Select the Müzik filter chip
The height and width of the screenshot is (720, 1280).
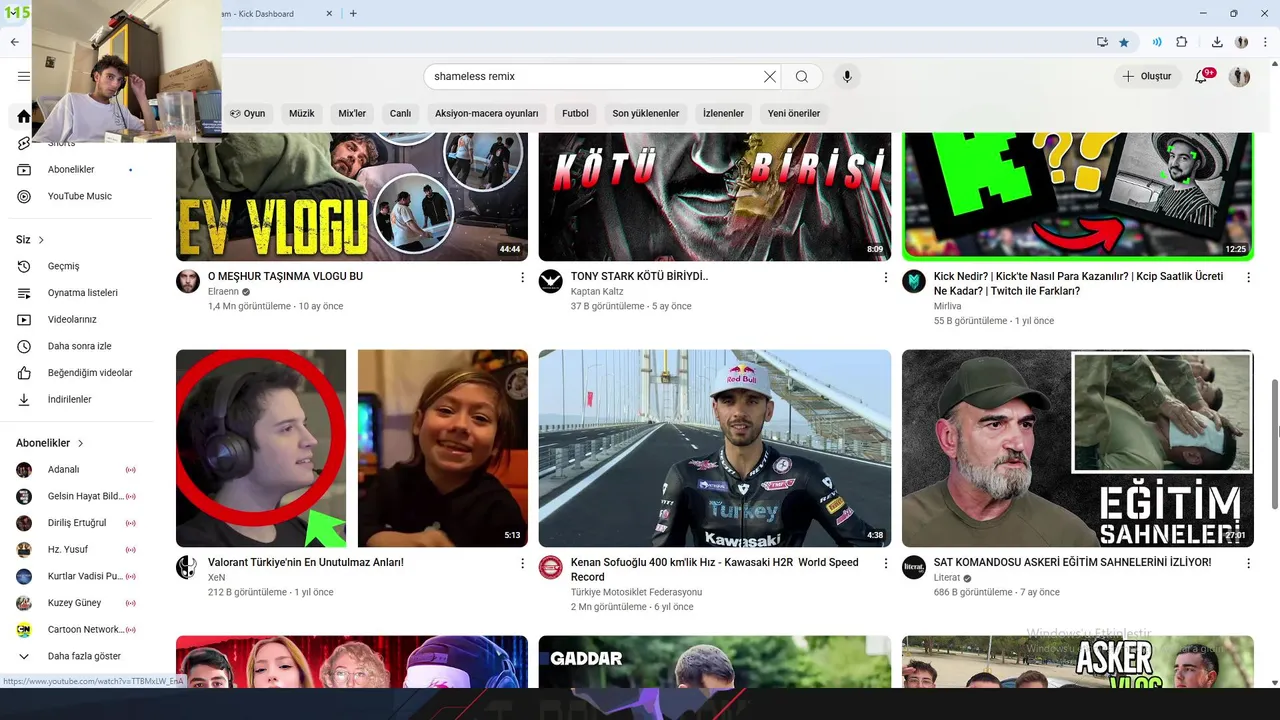302,113
